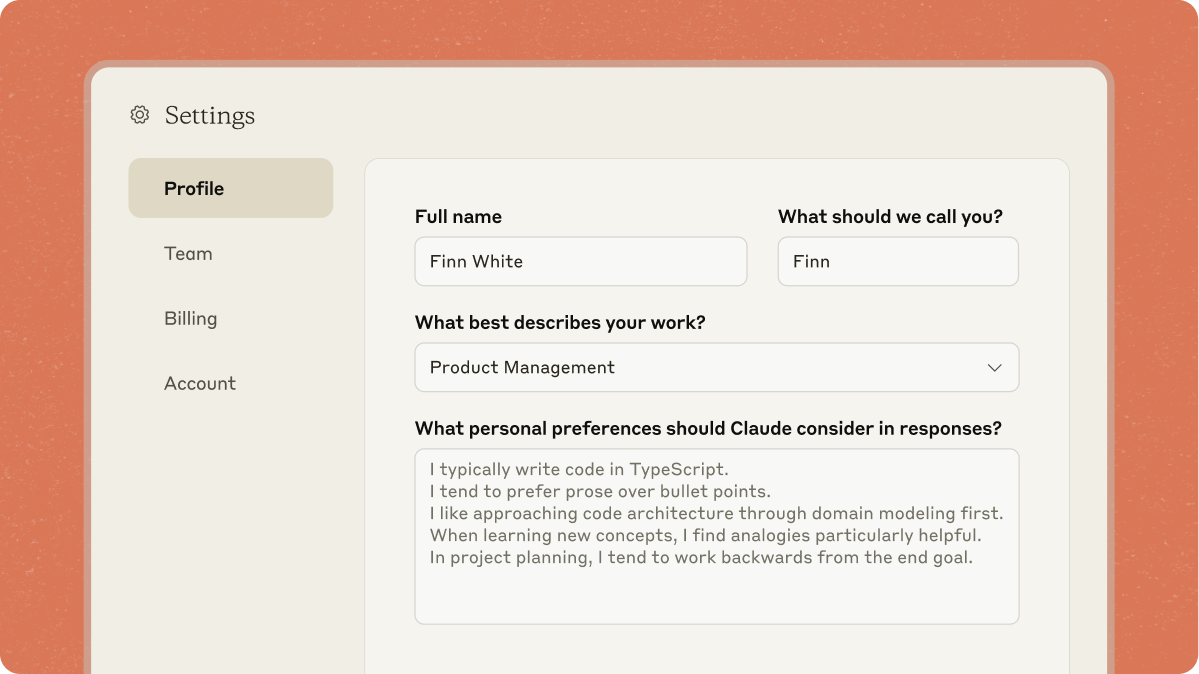Switch to the Team section
1199x674 pixels.
188,254
